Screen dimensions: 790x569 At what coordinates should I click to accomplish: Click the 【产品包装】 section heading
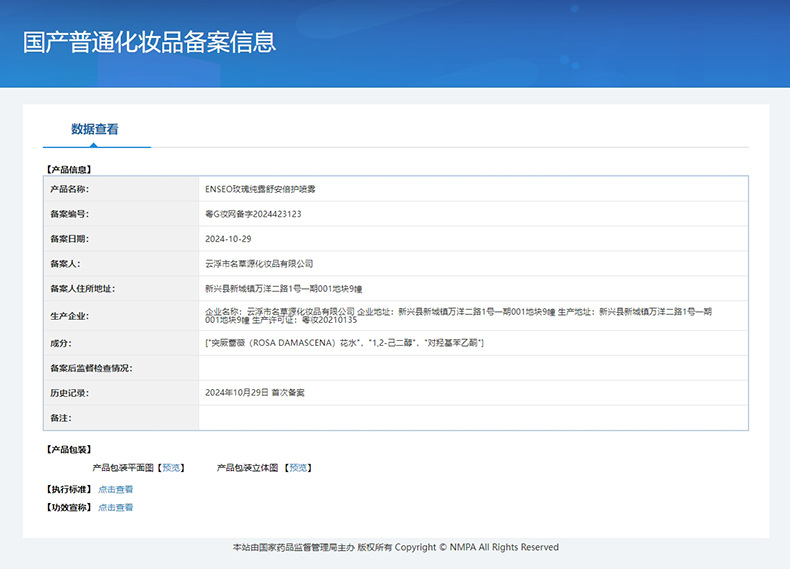69,449
